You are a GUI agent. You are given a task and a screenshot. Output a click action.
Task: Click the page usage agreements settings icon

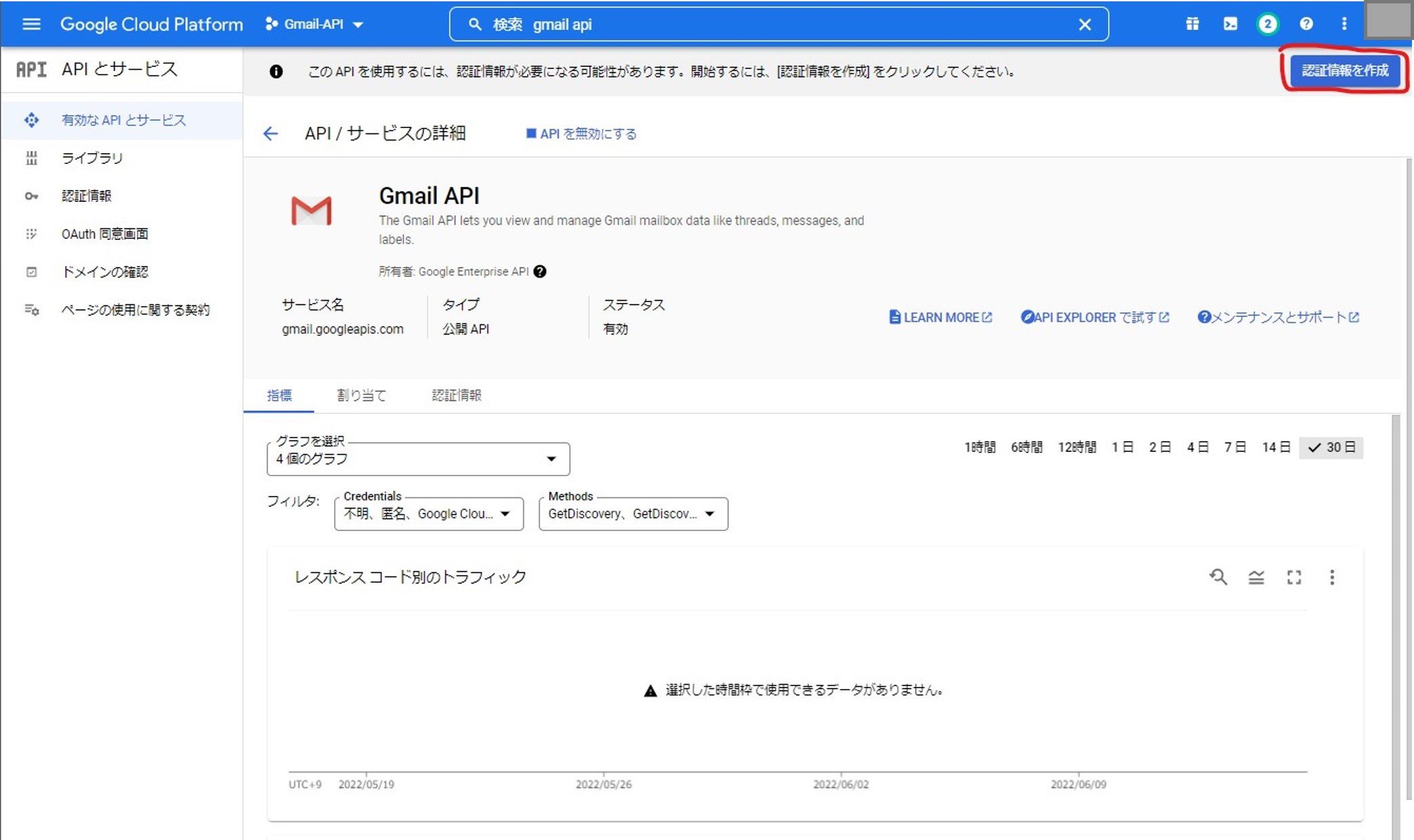point(31,310)
